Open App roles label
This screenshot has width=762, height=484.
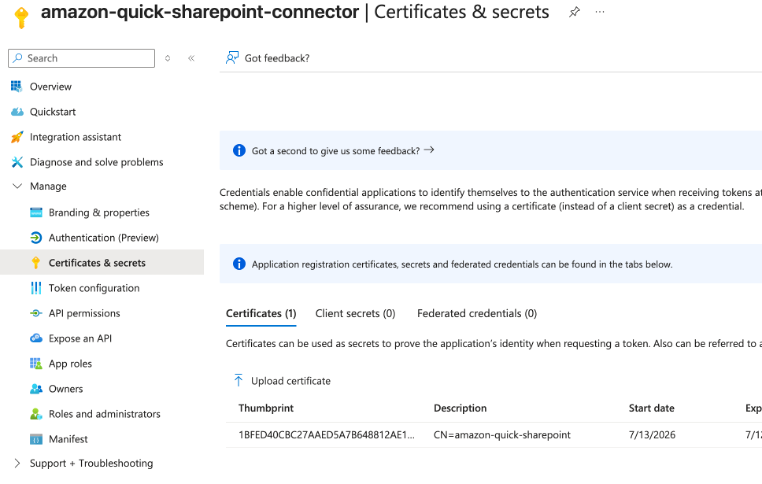coord(70,363)
